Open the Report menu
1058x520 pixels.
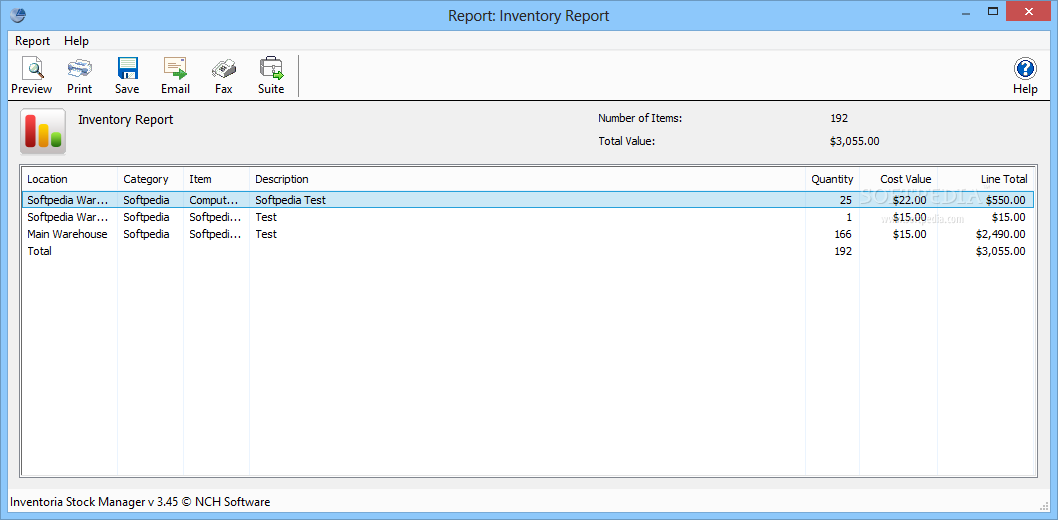pyautogui.click(x=32, y=40)
